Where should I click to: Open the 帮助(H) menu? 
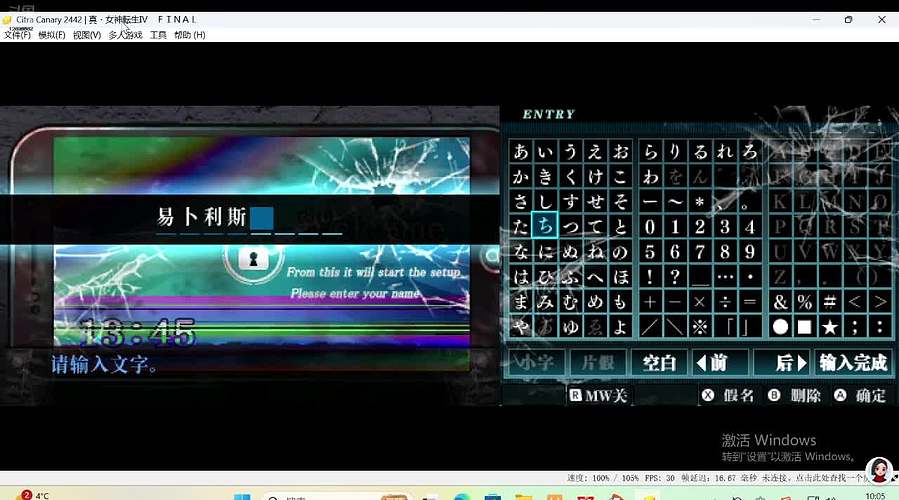click(x=190, y=35)
